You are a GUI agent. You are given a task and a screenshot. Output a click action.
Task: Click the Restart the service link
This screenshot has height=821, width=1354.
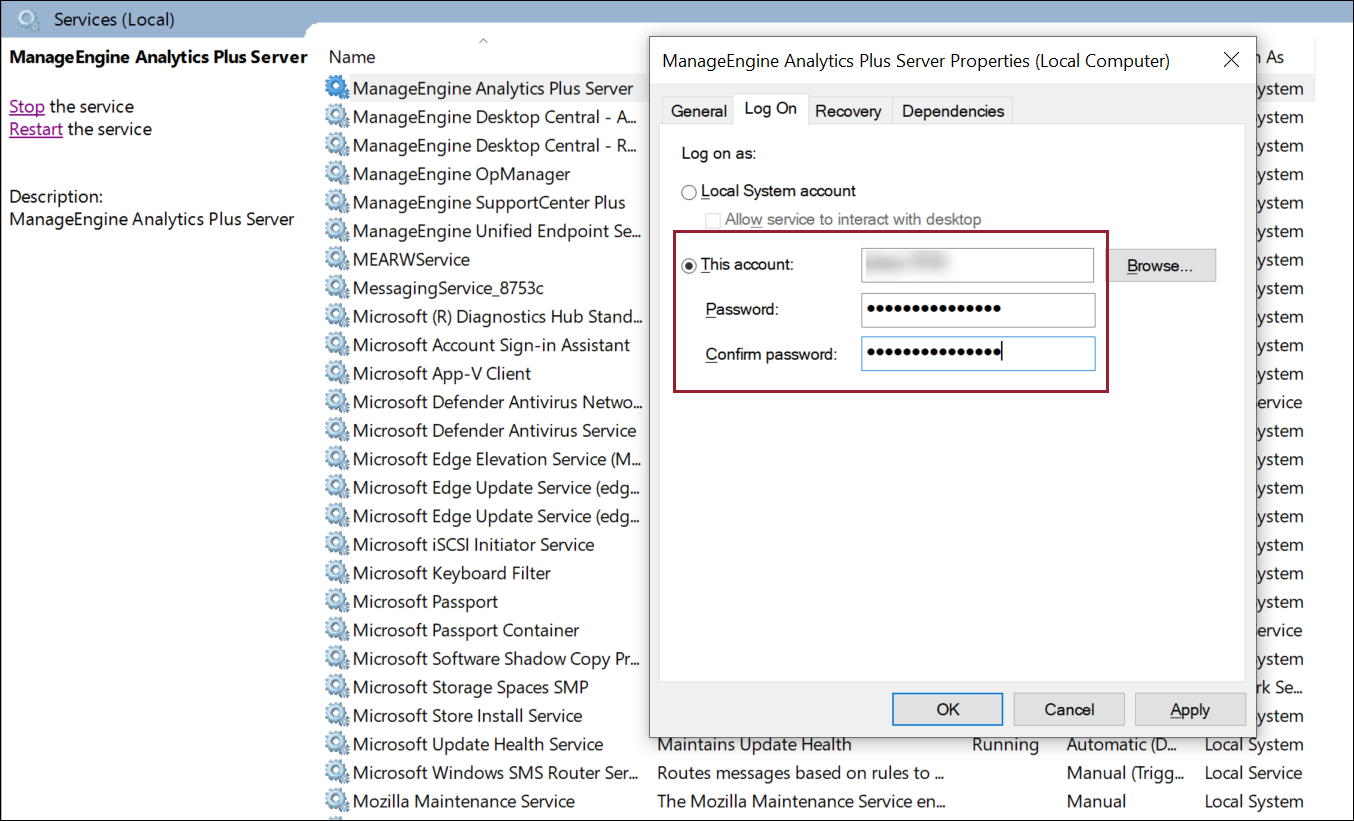click(x=36, y=129)
